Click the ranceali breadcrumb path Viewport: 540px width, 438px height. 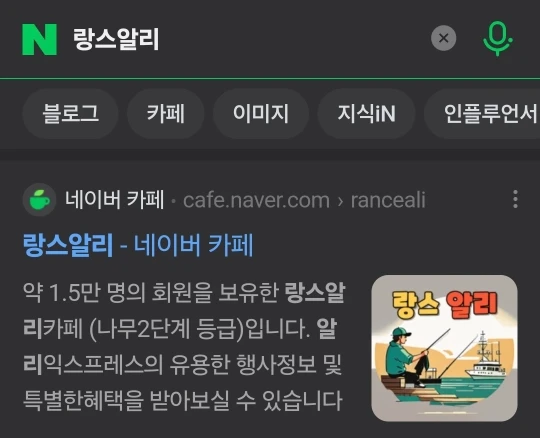pyautogui.click(x=388, y=200)
